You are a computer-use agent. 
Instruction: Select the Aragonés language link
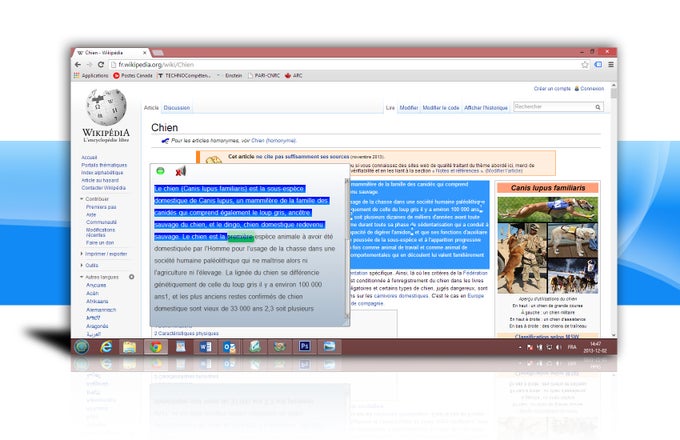pyautogui.click(x=97, y=326)
